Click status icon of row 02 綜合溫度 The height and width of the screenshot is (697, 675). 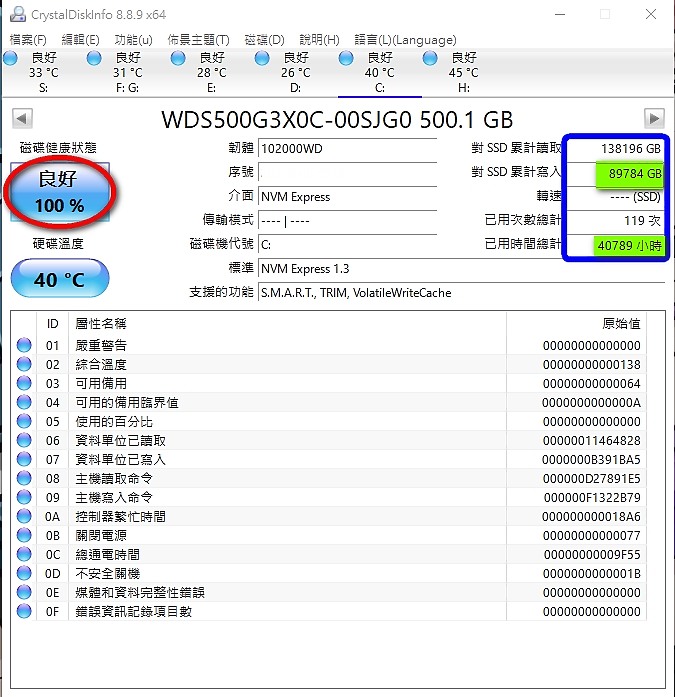(24, 364)
